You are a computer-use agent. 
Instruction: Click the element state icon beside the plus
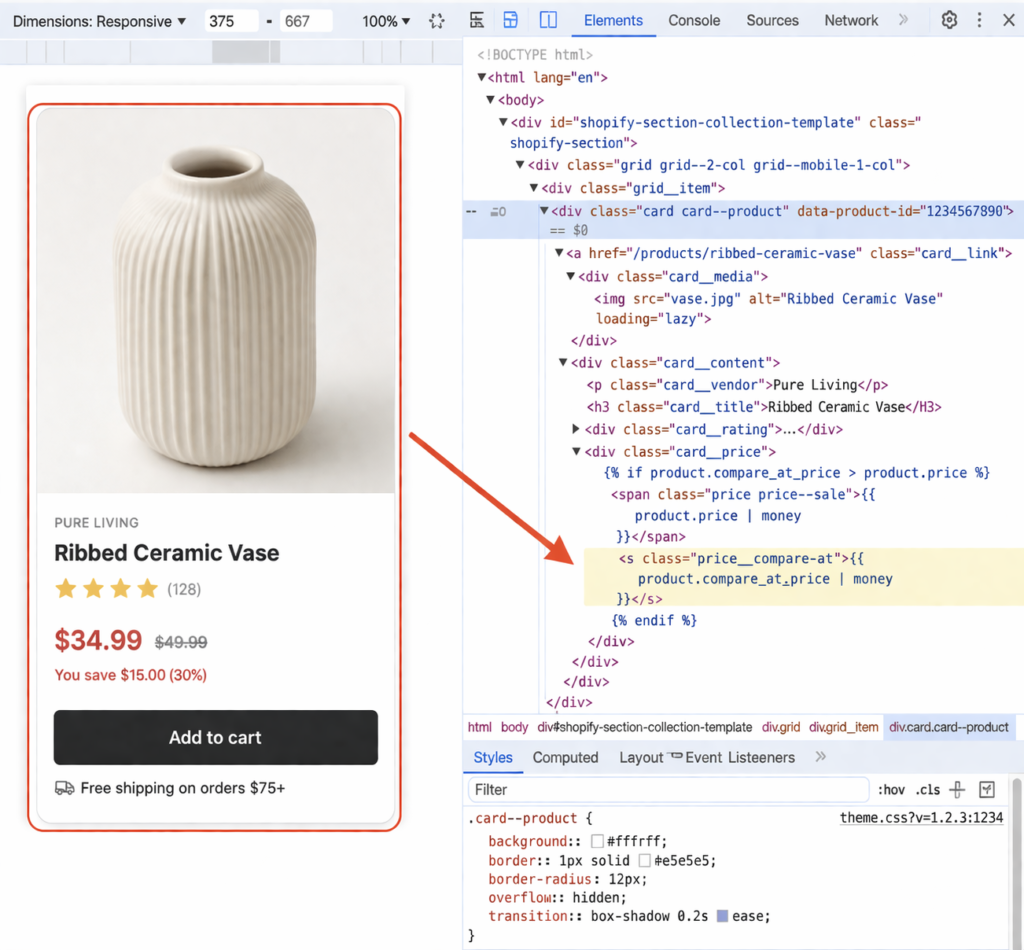pos(987,790)
